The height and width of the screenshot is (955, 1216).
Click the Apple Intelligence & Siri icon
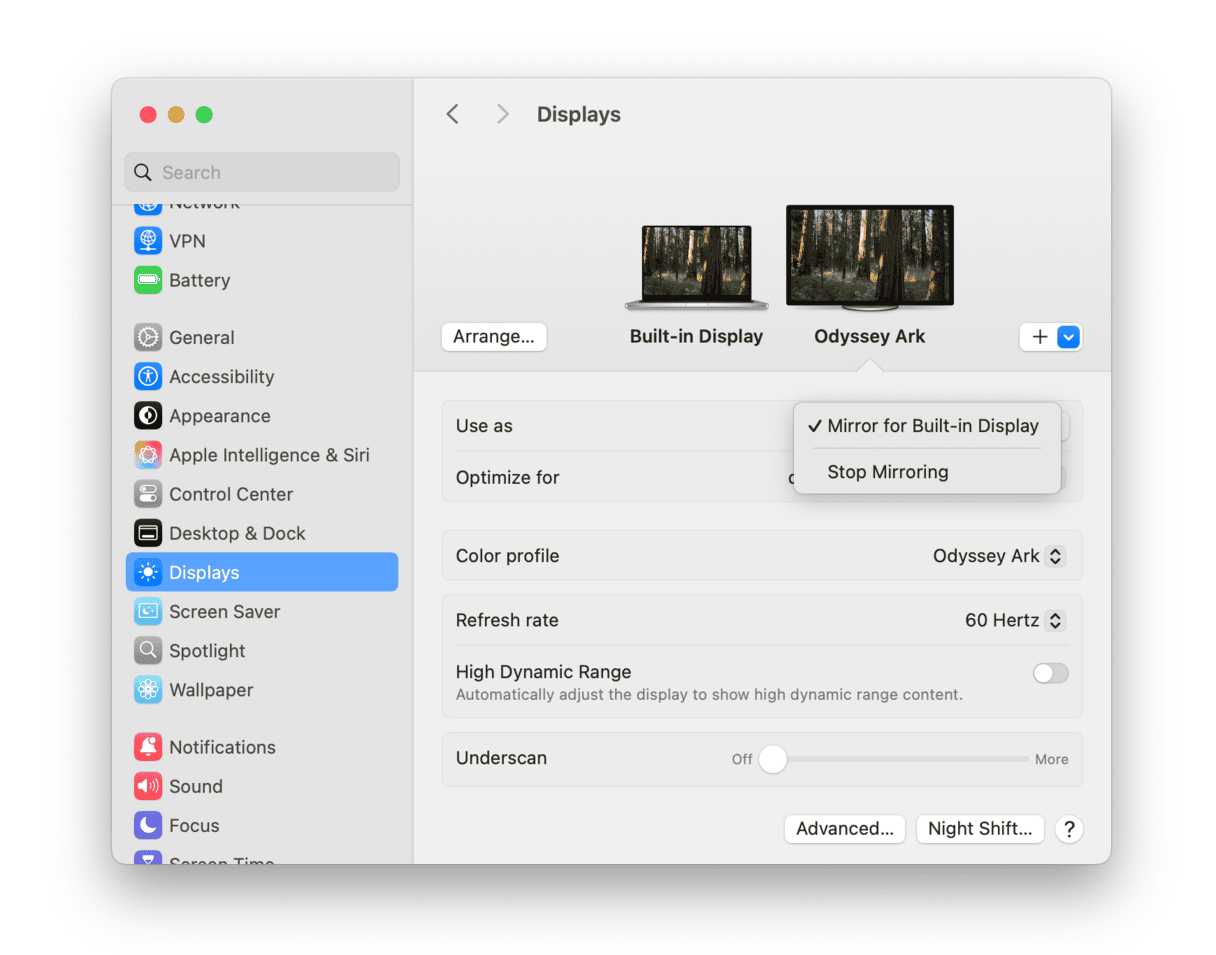coord(148,455)
